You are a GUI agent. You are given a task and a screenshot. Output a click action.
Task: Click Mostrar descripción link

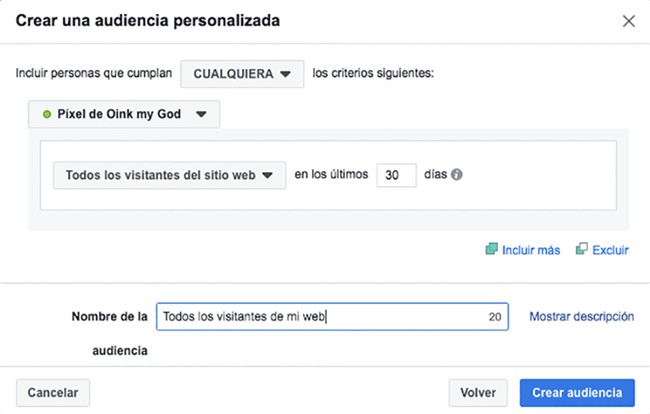coord(582,317)
